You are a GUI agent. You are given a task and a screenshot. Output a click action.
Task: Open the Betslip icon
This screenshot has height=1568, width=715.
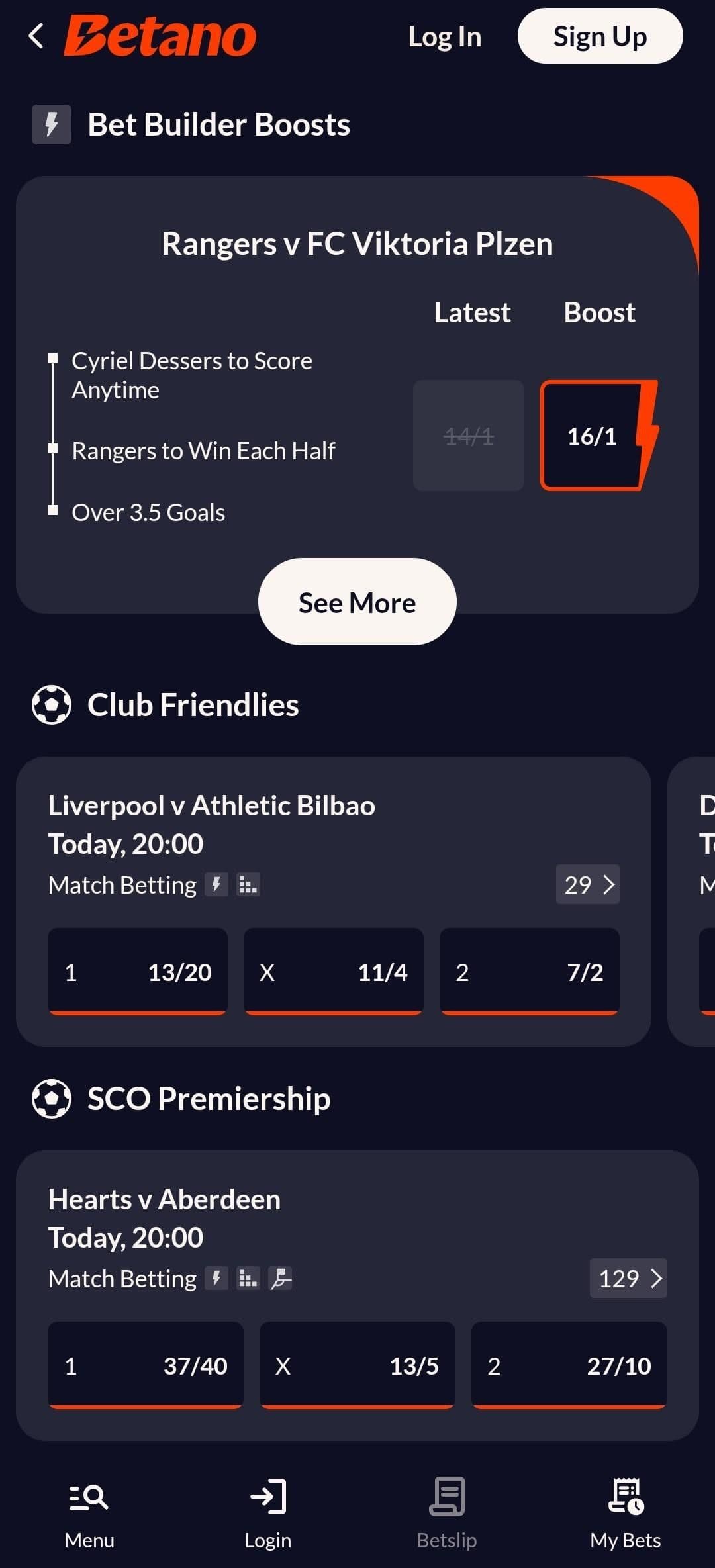pyautogui.click(x=447, y=1497)
